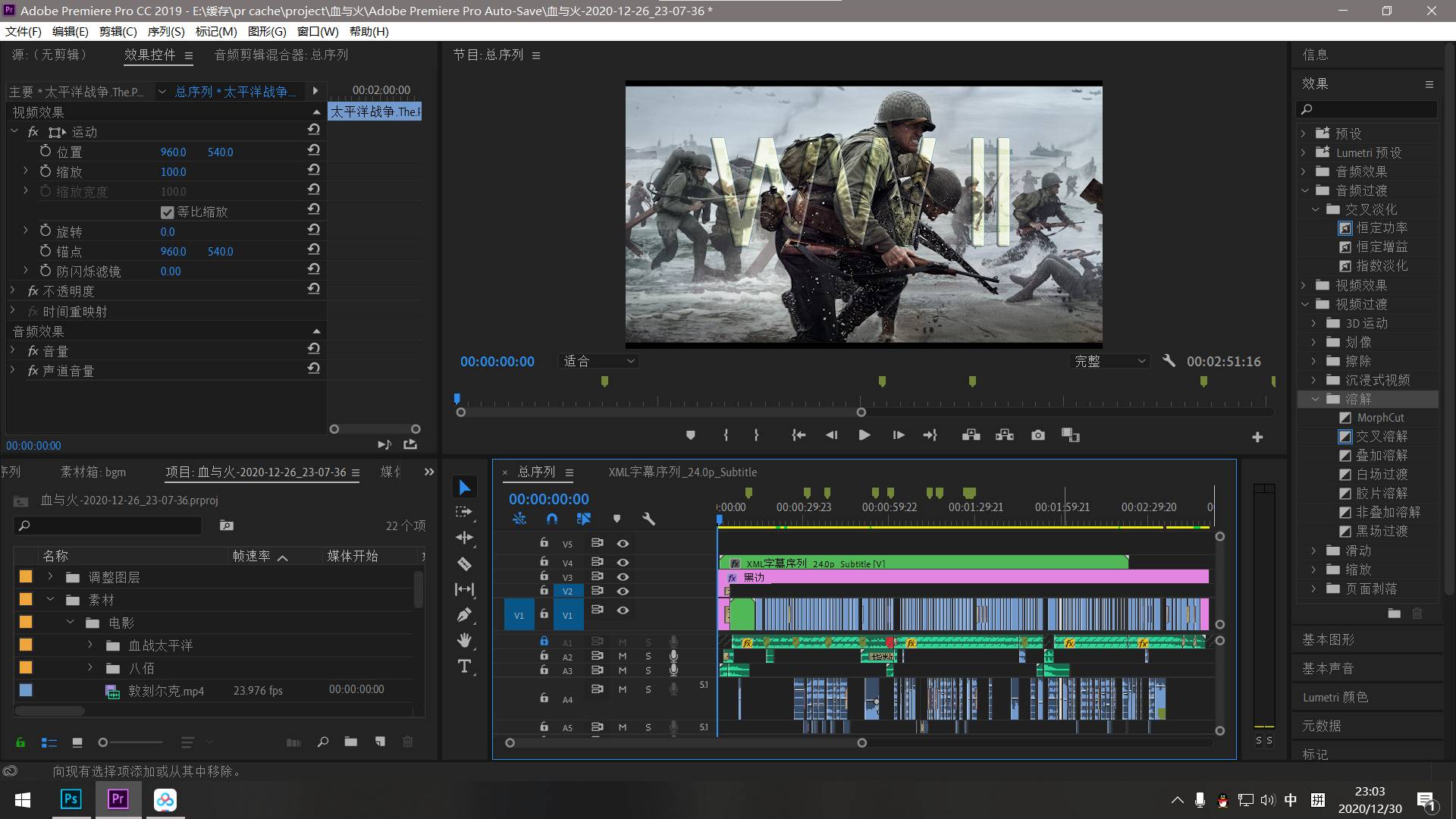Toggle visibility eye of track V5
Image resolution: width=1456 pixels, height=819 pixels.
pyautogui.click(x=623, y=543)
